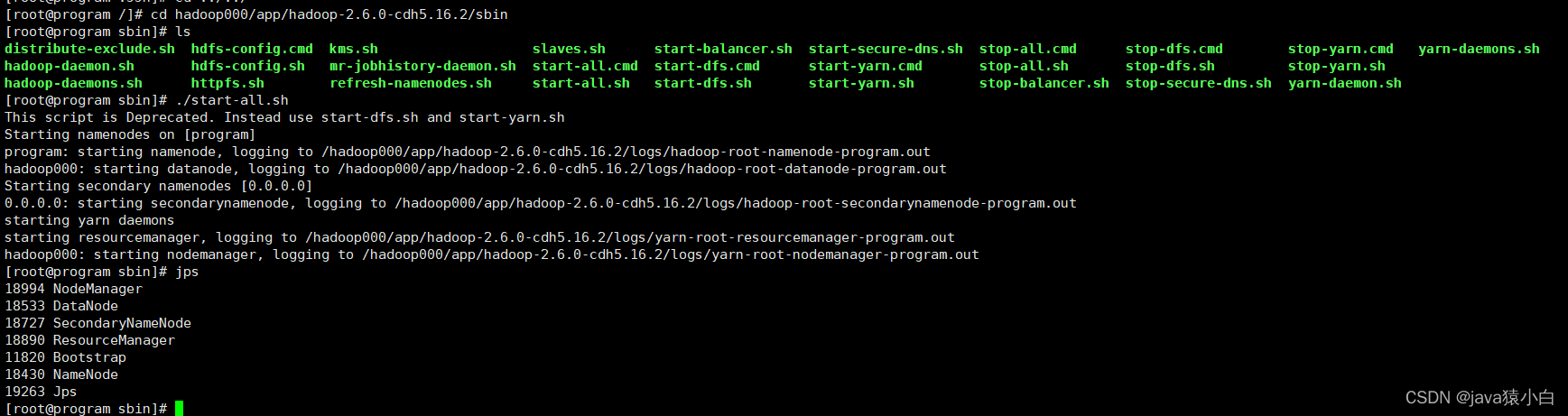1568x416 pixels.
Task: Click the CSDN @java watermark text
Action: 1480,397
